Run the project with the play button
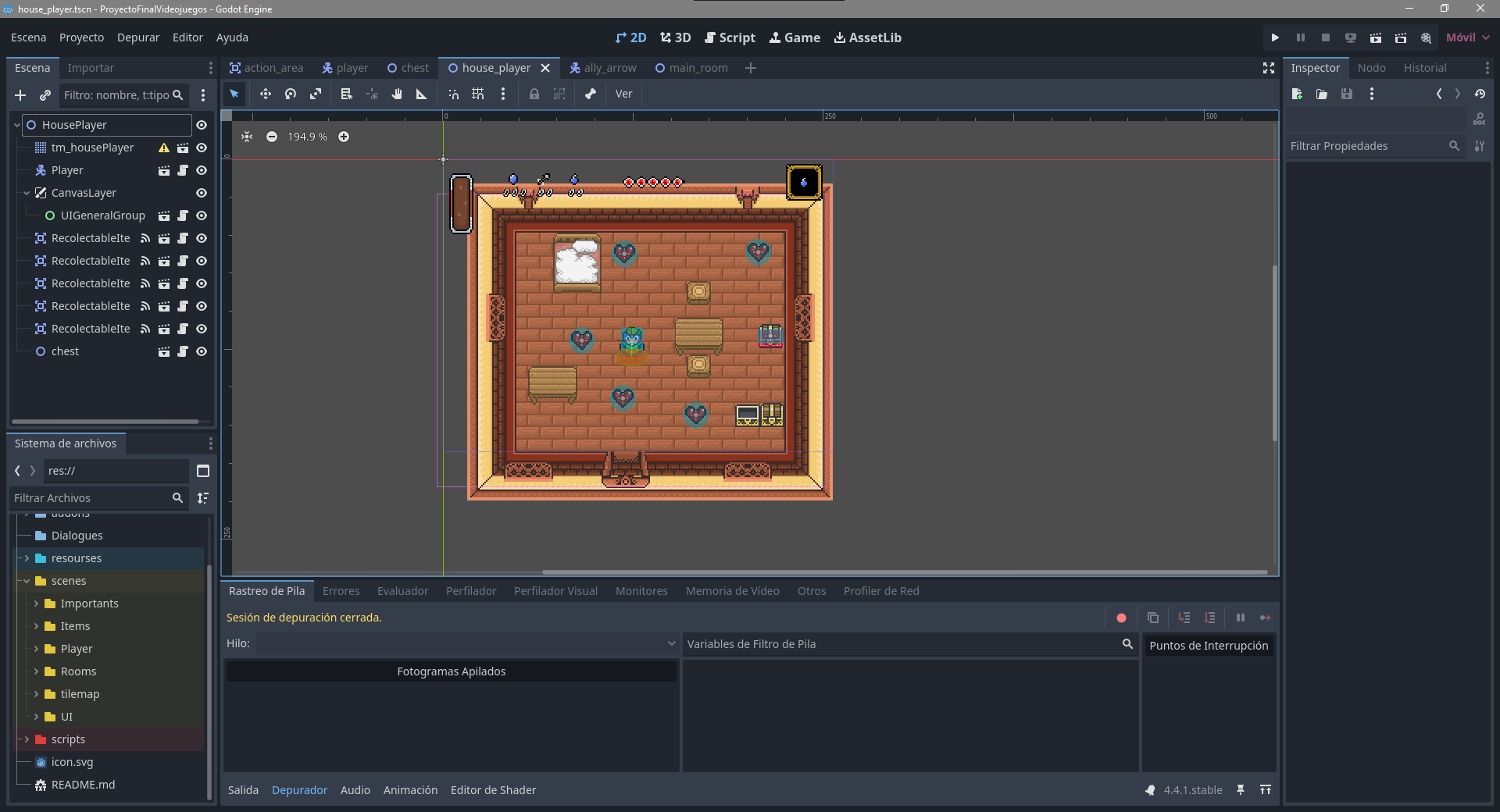This screenshot has height=812, width=1500. tap(1275, 37)
